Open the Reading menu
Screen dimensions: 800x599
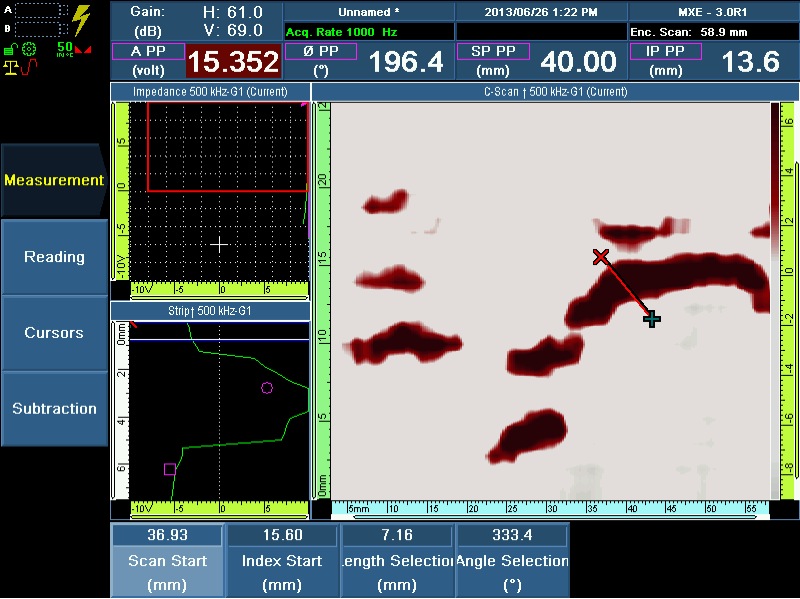[54, 257]
